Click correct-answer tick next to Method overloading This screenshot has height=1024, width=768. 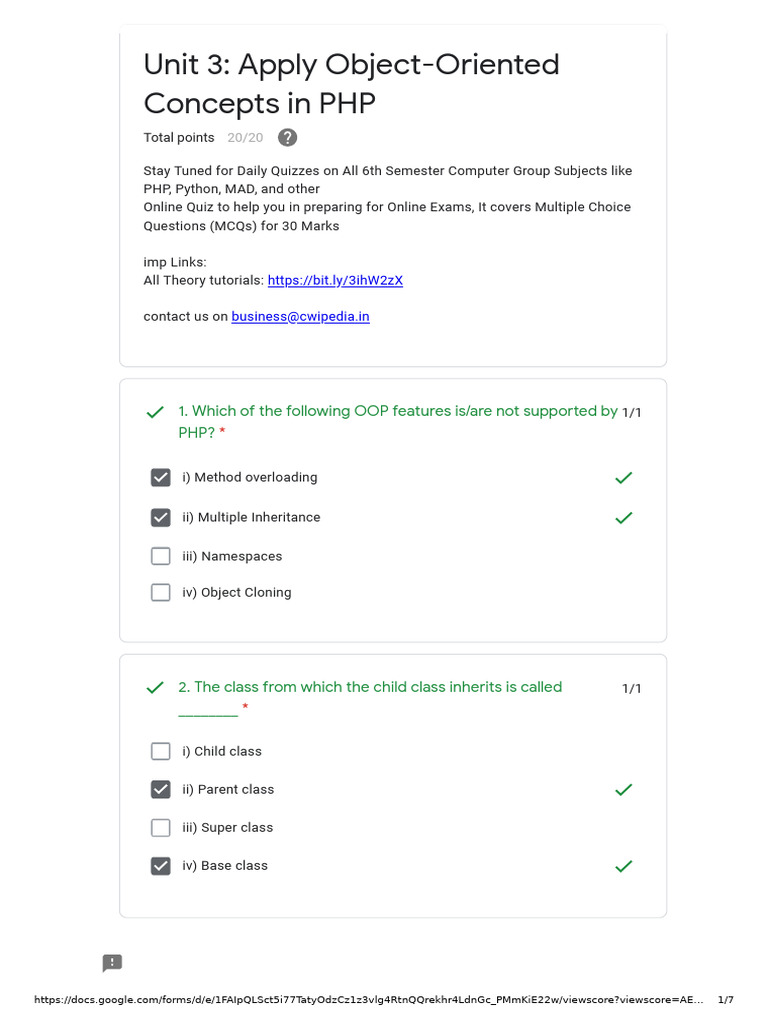[x=624, y=478]
